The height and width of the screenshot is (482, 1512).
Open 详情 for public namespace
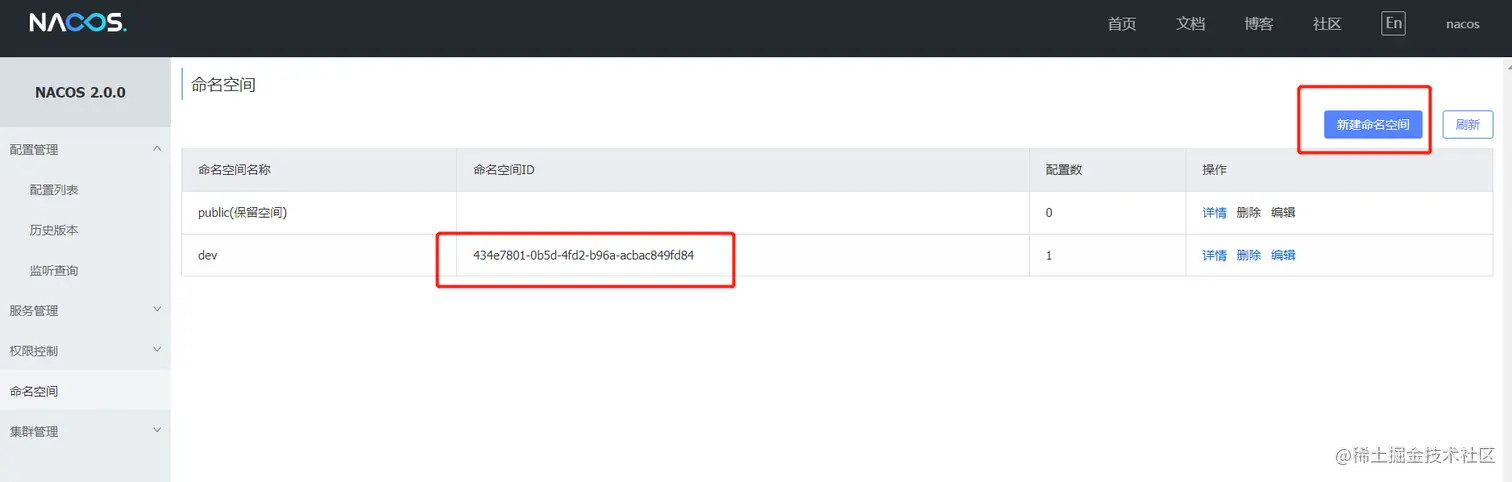pyautogui.click(x=1214, y=213)
